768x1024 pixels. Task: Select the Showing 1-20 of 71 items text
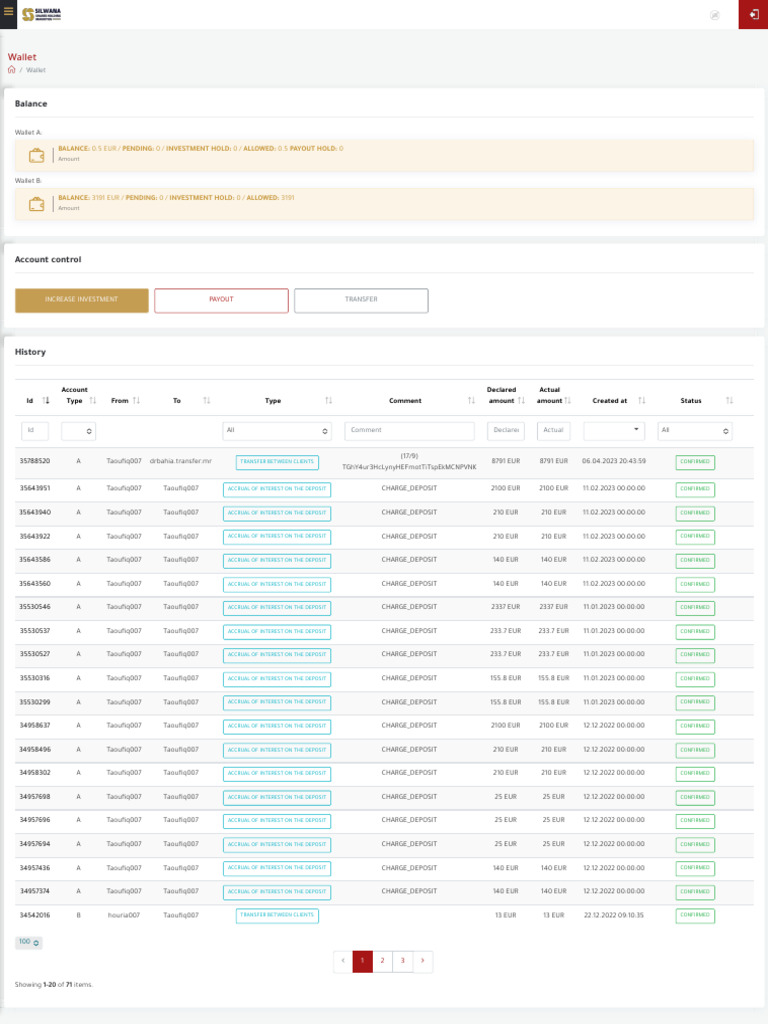coord(54,984)
